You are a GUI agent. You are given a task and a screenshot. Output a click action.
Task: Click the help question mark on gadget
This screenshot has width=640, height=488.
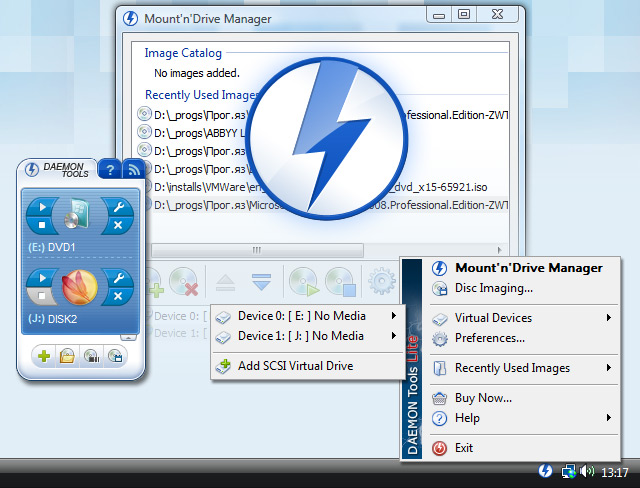click(109, 170)
